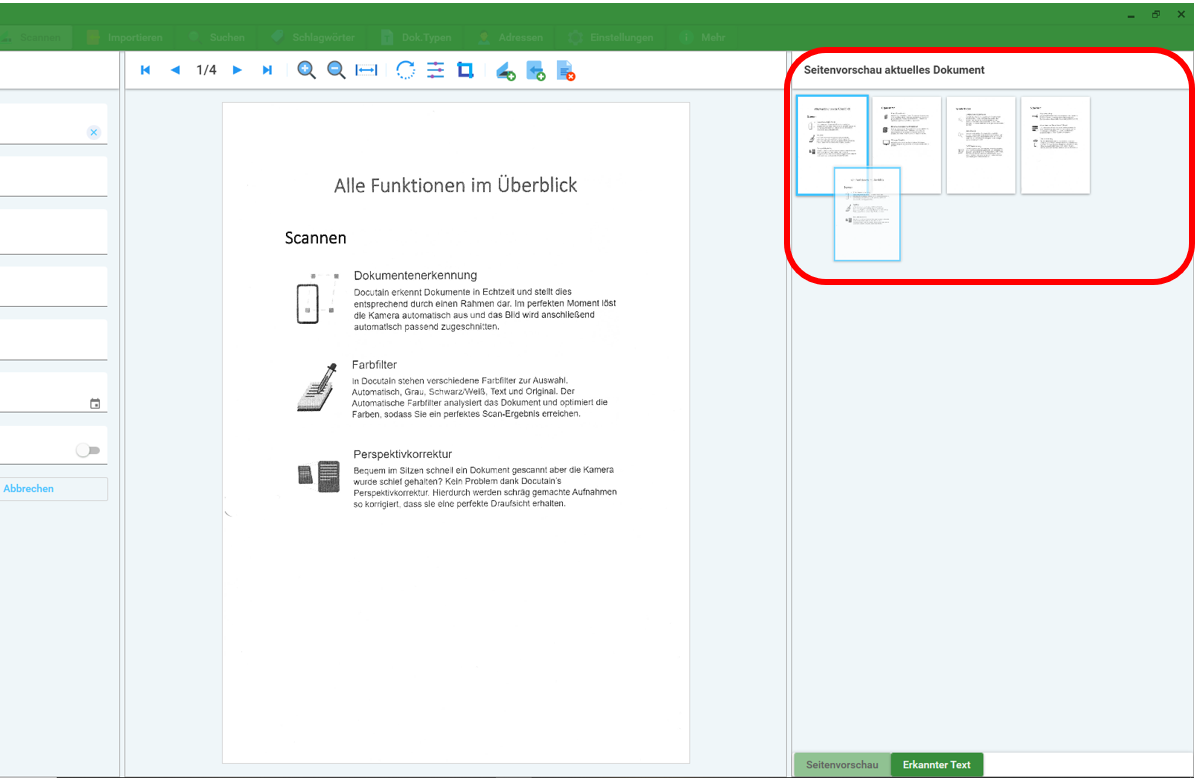Click the Perspektivkorrektur heading
This screenshot has height=778, width=1198.
point(403,454)
